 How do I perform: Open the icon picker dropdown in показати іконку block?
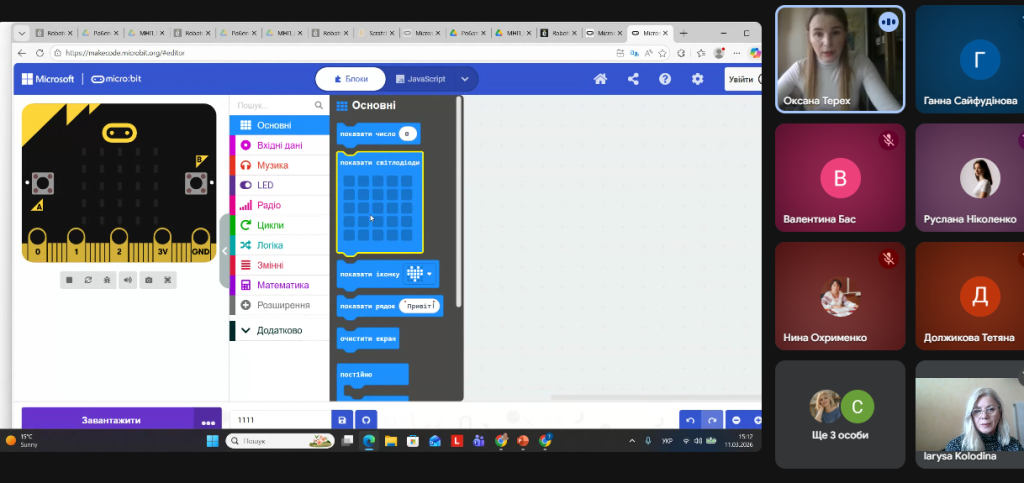[430, 273]
